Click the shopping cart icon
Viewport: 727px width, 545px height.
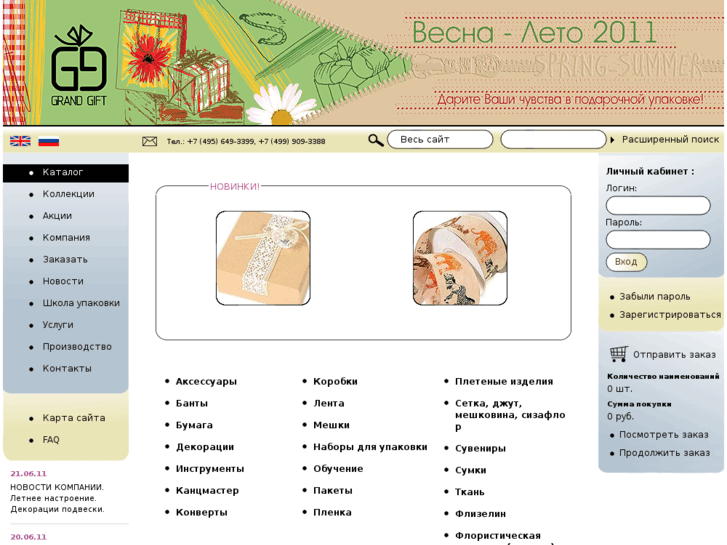(x=619, y=354)
